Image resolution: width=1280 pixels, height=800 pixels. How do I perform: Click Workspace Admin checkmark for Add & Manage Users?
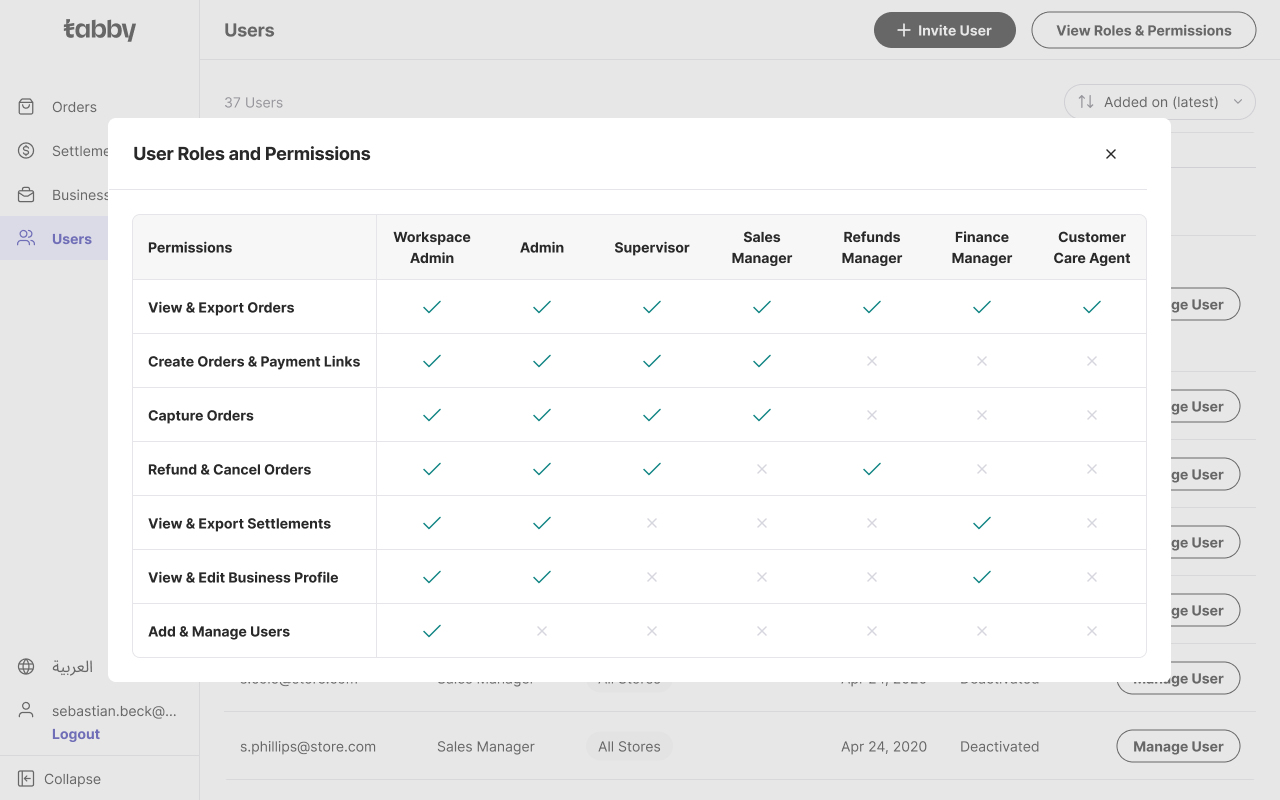tap(432, 631)
